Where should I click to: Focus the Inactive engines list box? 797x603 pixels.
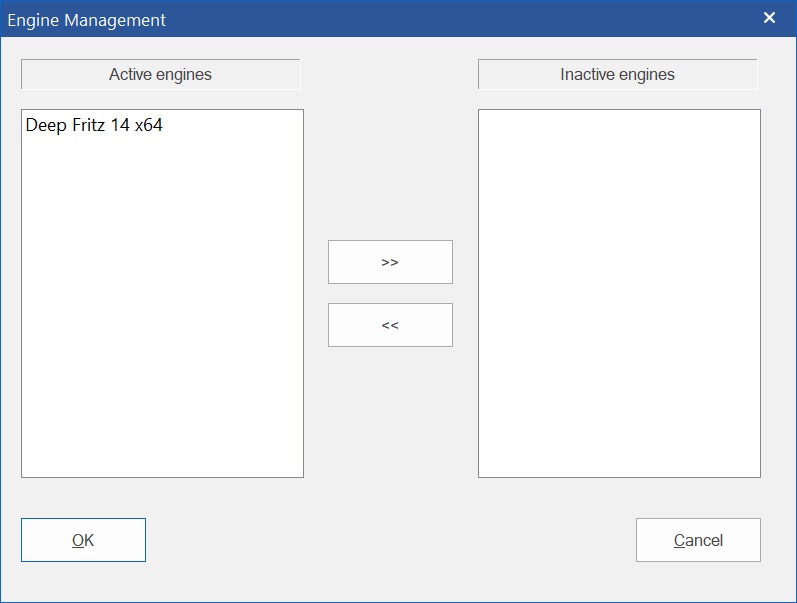[x=619, y=292]
